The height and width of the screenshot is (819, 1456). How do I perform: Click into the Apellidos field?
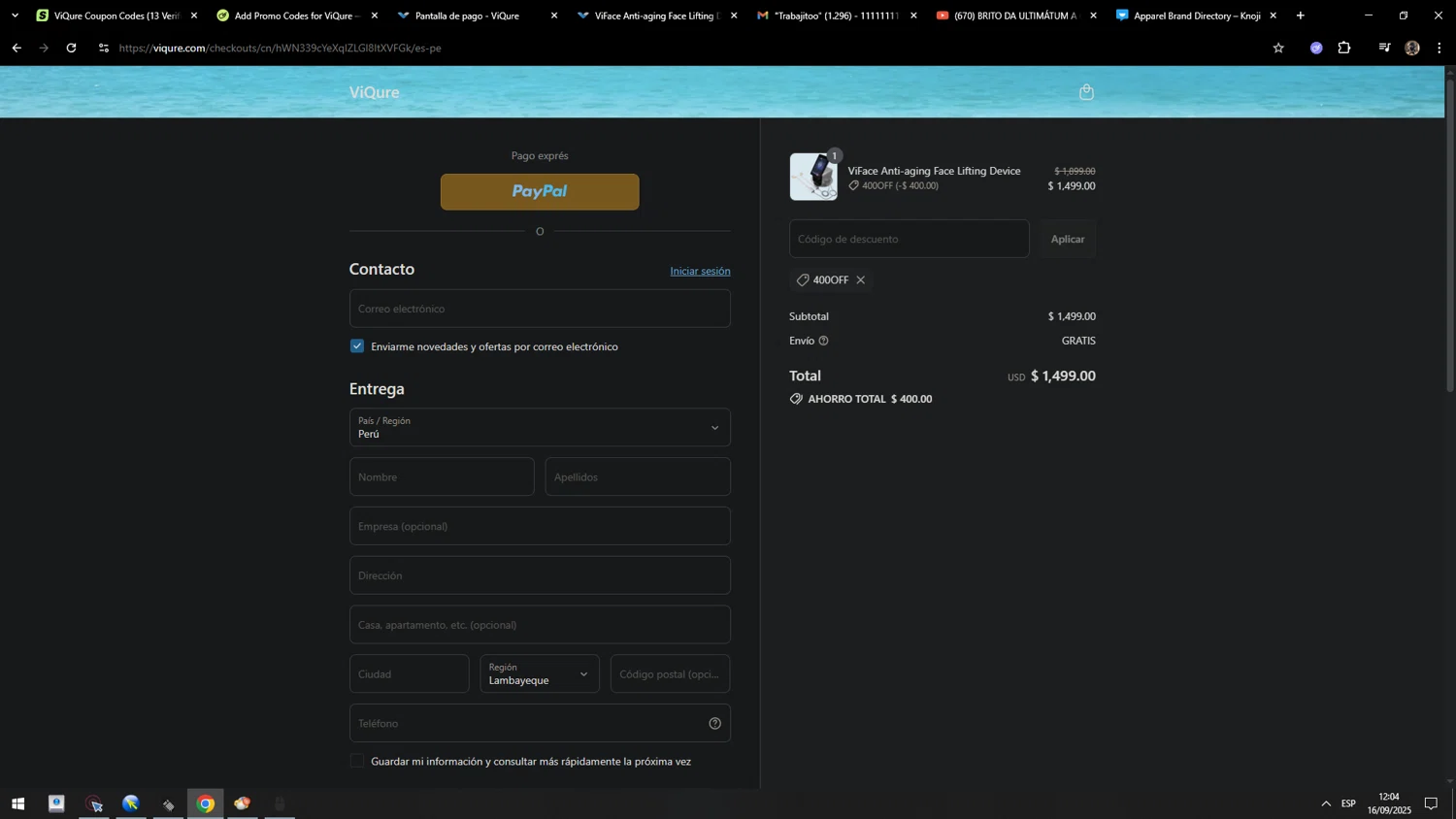tap(638, 476)
